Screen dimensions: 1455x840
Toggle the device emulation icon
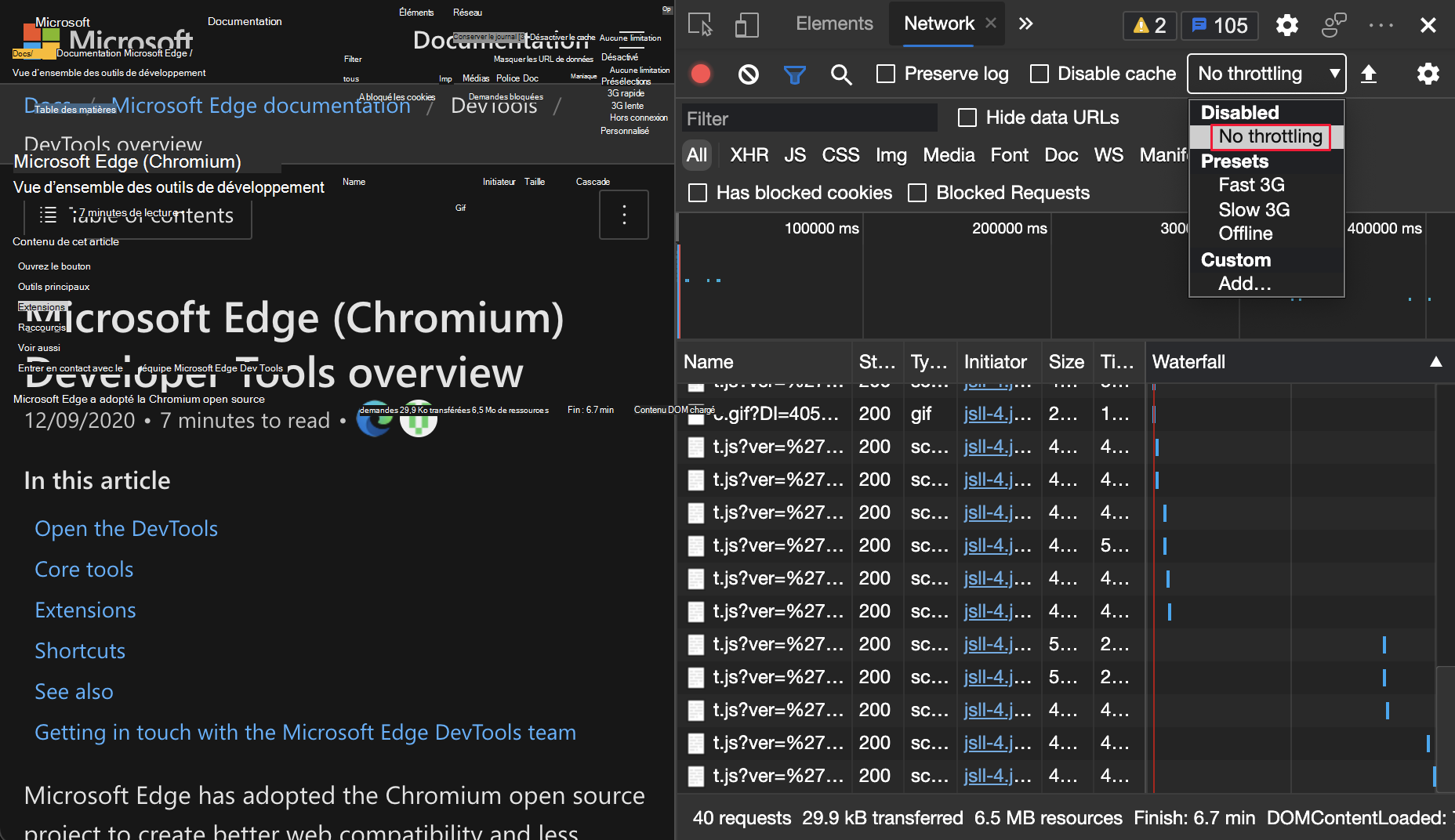746,25
